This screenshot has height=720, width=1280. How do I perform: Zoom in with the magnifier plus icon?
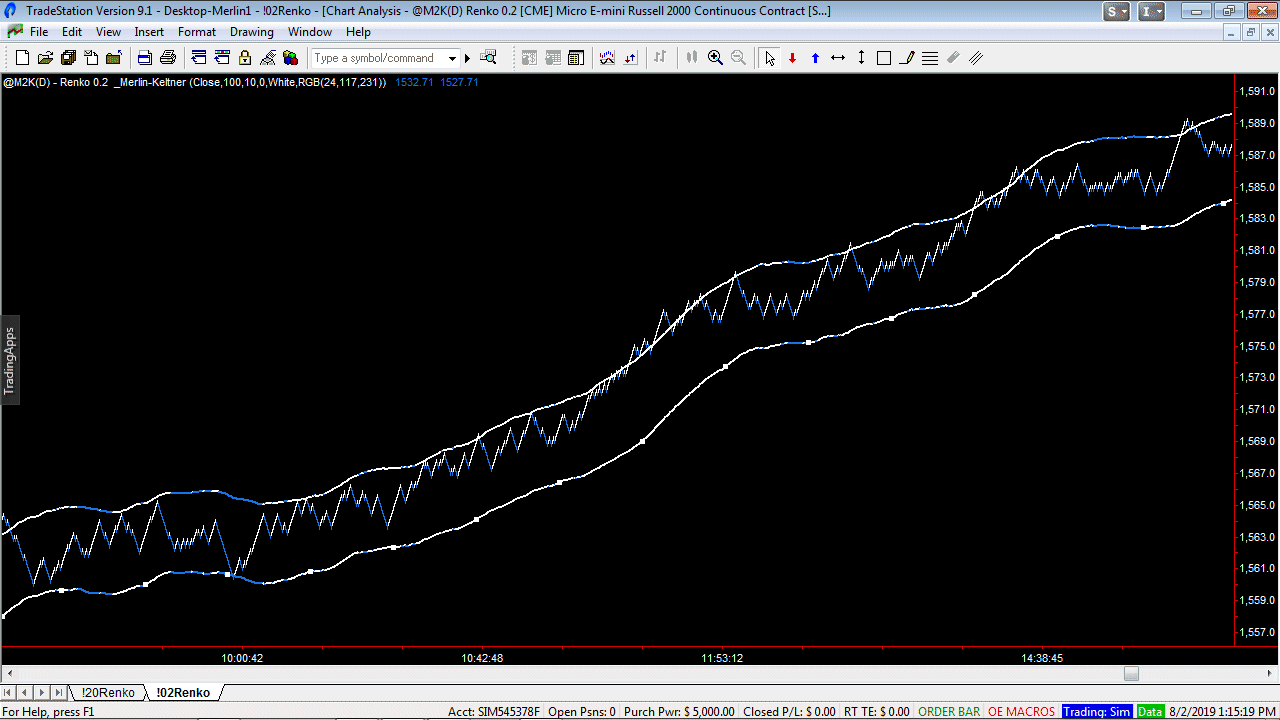(x=715, y=58)
